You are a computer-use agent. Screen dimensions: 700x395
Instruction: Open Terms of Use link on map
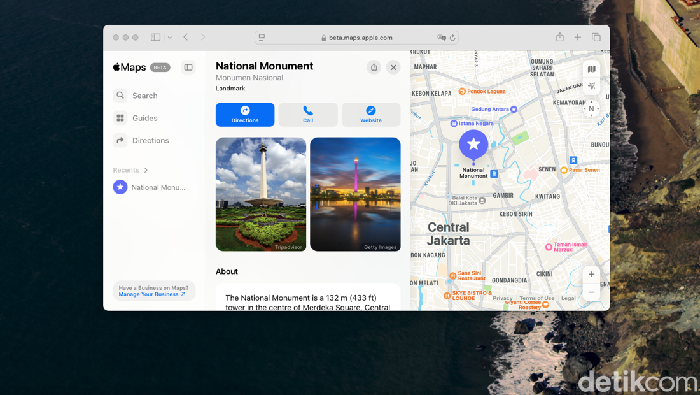[x=537, y=298]
